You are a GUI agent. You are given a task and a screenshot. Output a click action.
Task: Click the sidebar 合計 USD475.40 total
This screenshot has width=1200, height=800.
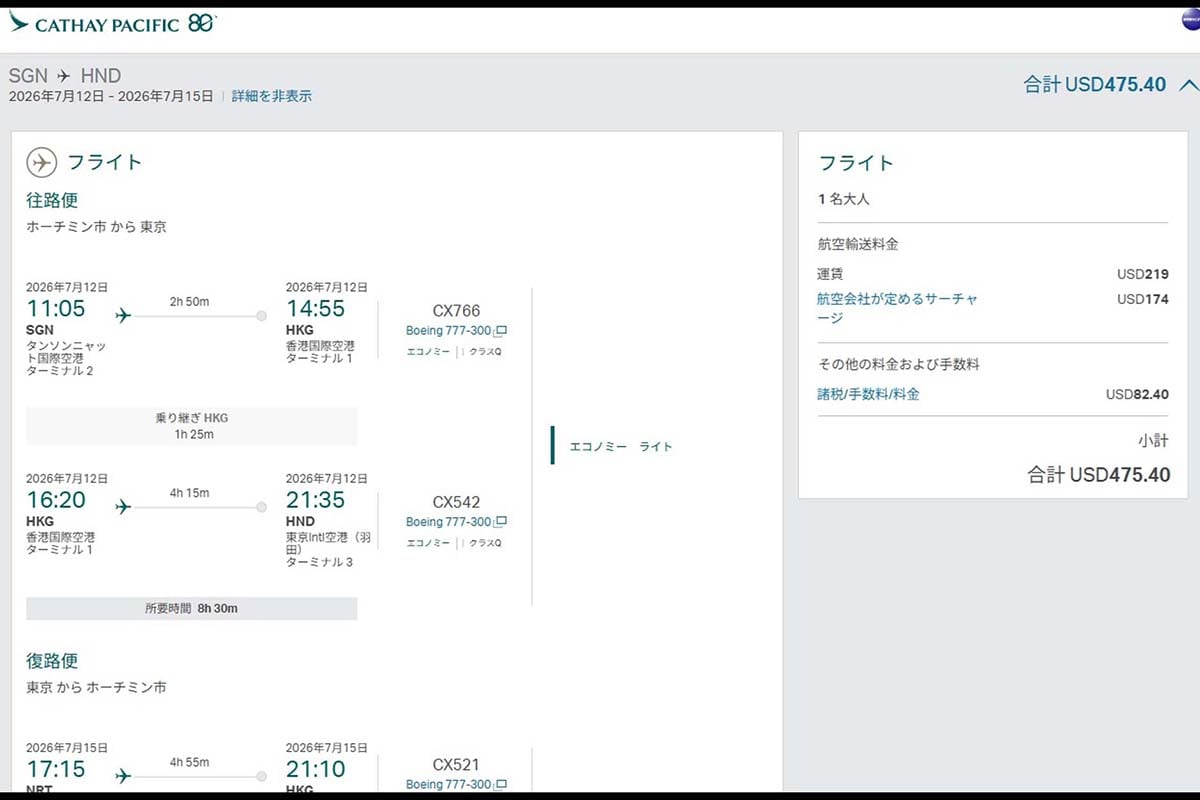(x=1098, y=475)
